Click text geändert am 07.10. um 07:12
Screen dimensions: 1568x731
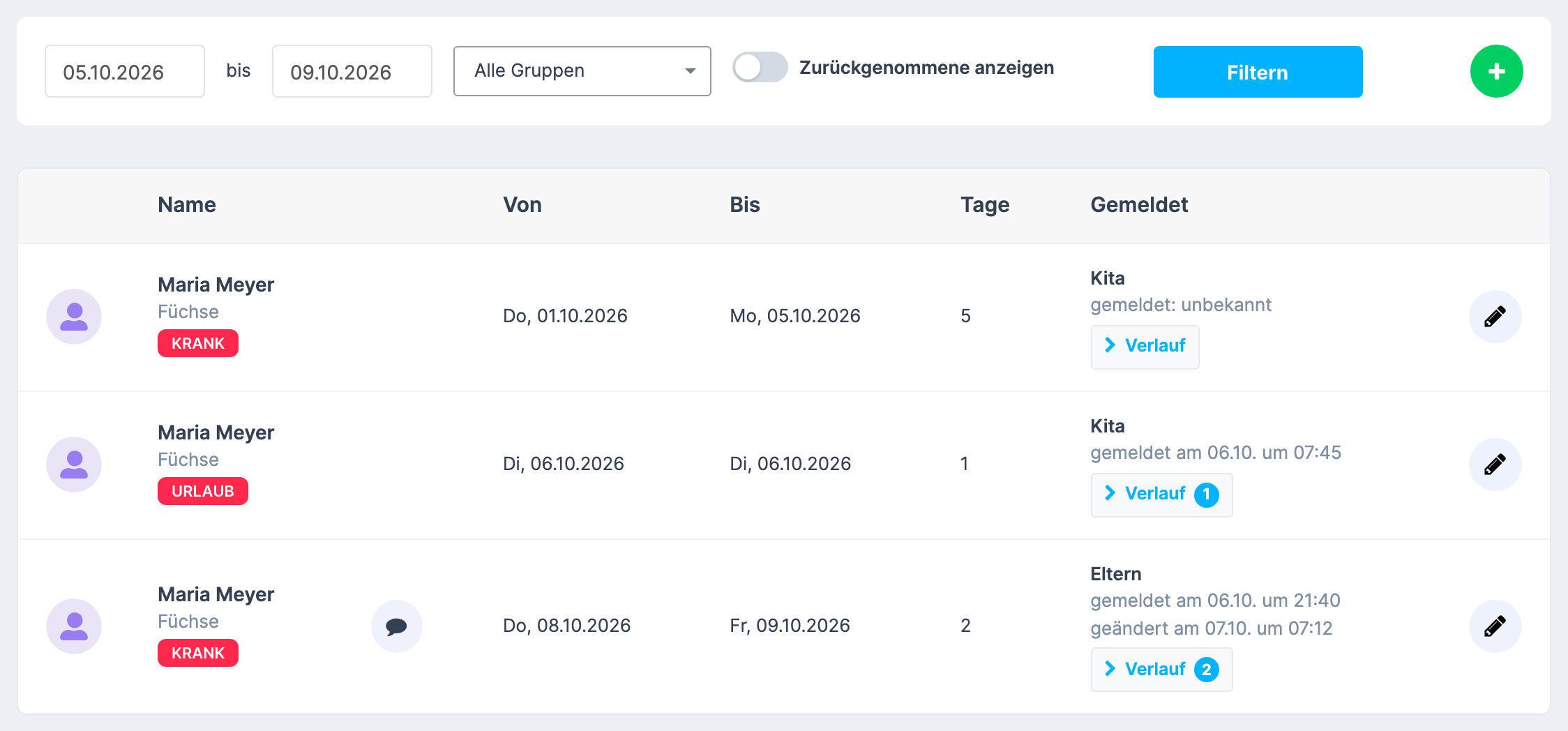[1212, 628]
